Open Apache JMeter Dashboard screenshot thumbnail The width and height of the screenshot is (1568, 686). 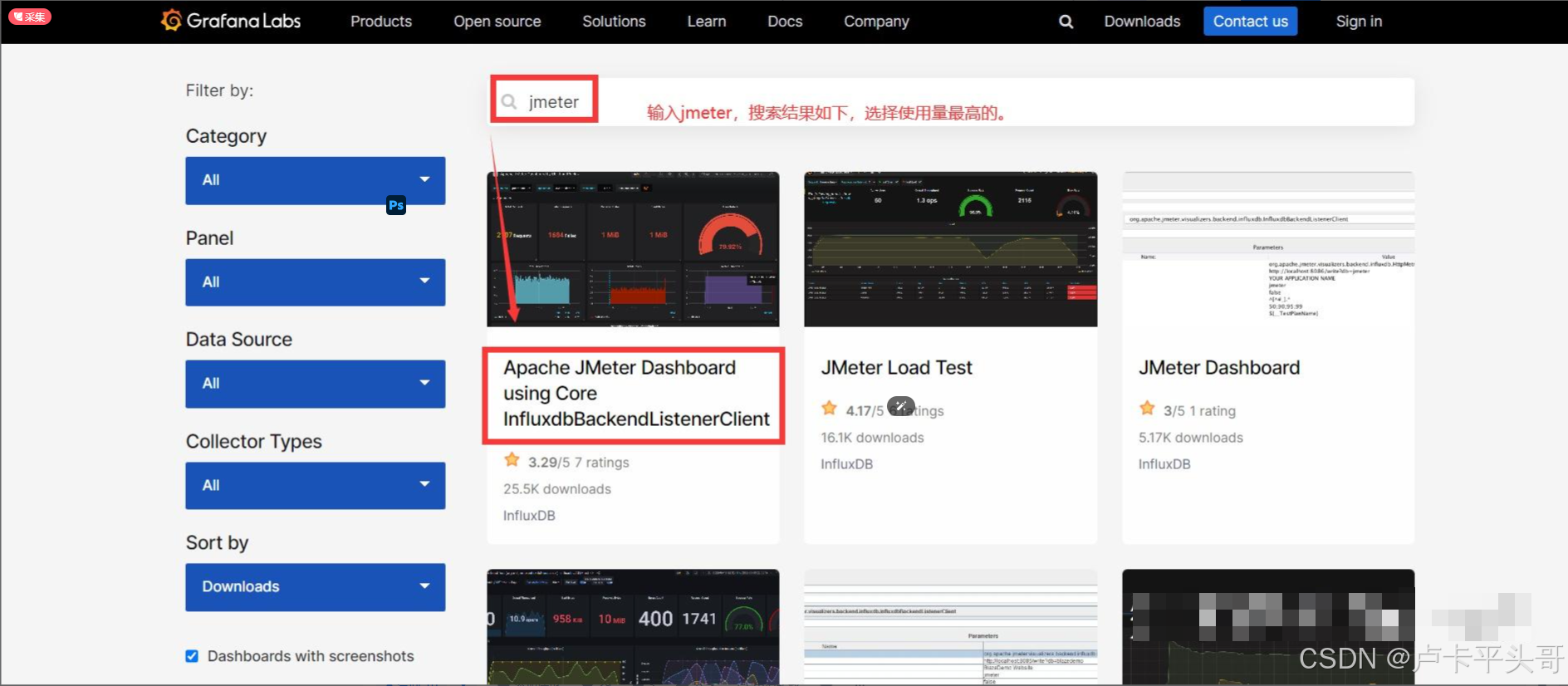point(633,249)
